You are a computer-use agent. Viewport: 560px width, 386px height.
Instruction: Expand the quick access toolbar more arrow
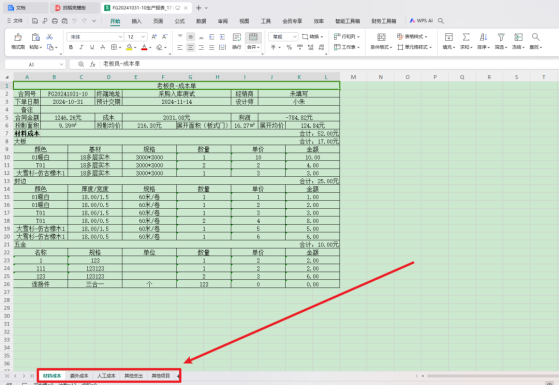94,21
